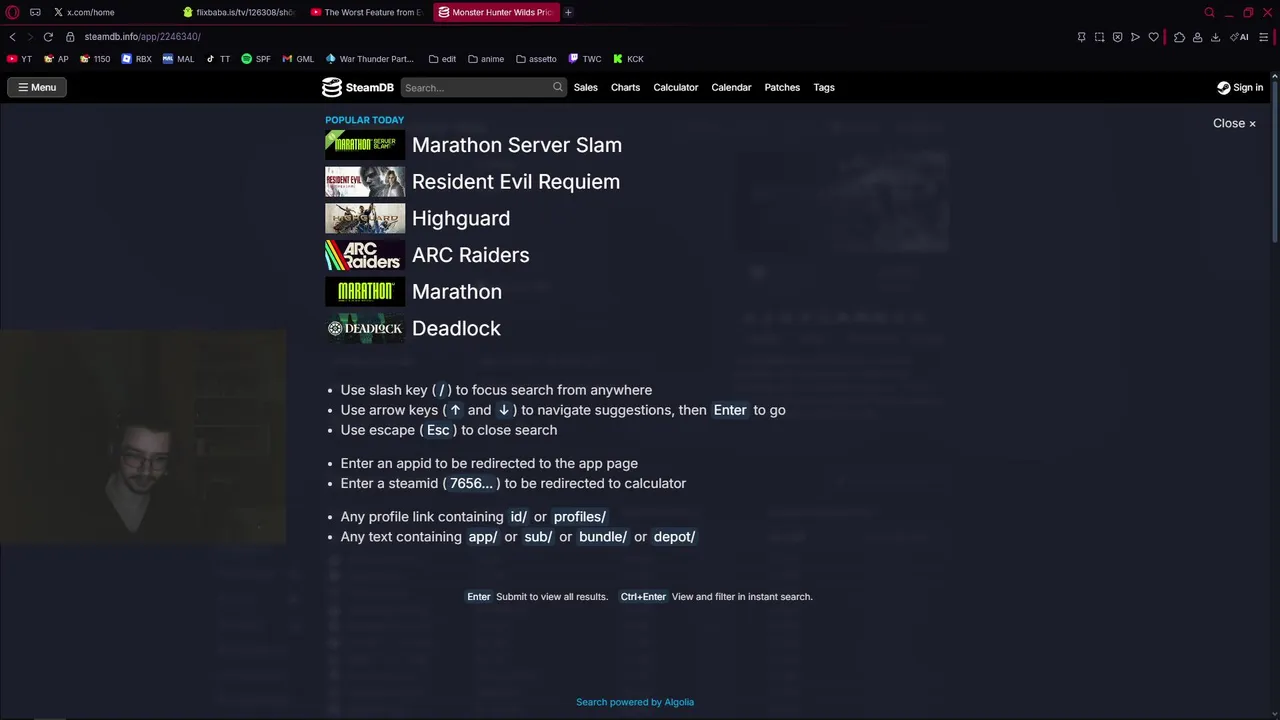Open the AI assistant icon
Image resolution: width=1280 pixels, height=720 pixels.
[1240, 37]
